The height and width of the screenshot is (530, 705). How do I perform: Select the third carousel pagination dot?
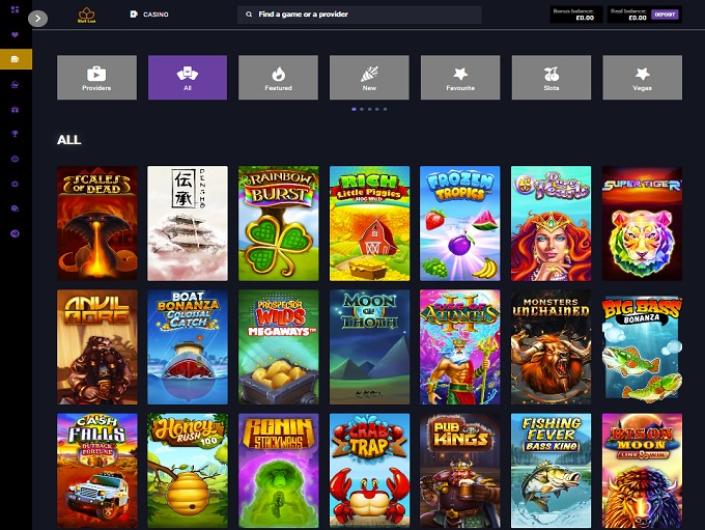[370, 109]
